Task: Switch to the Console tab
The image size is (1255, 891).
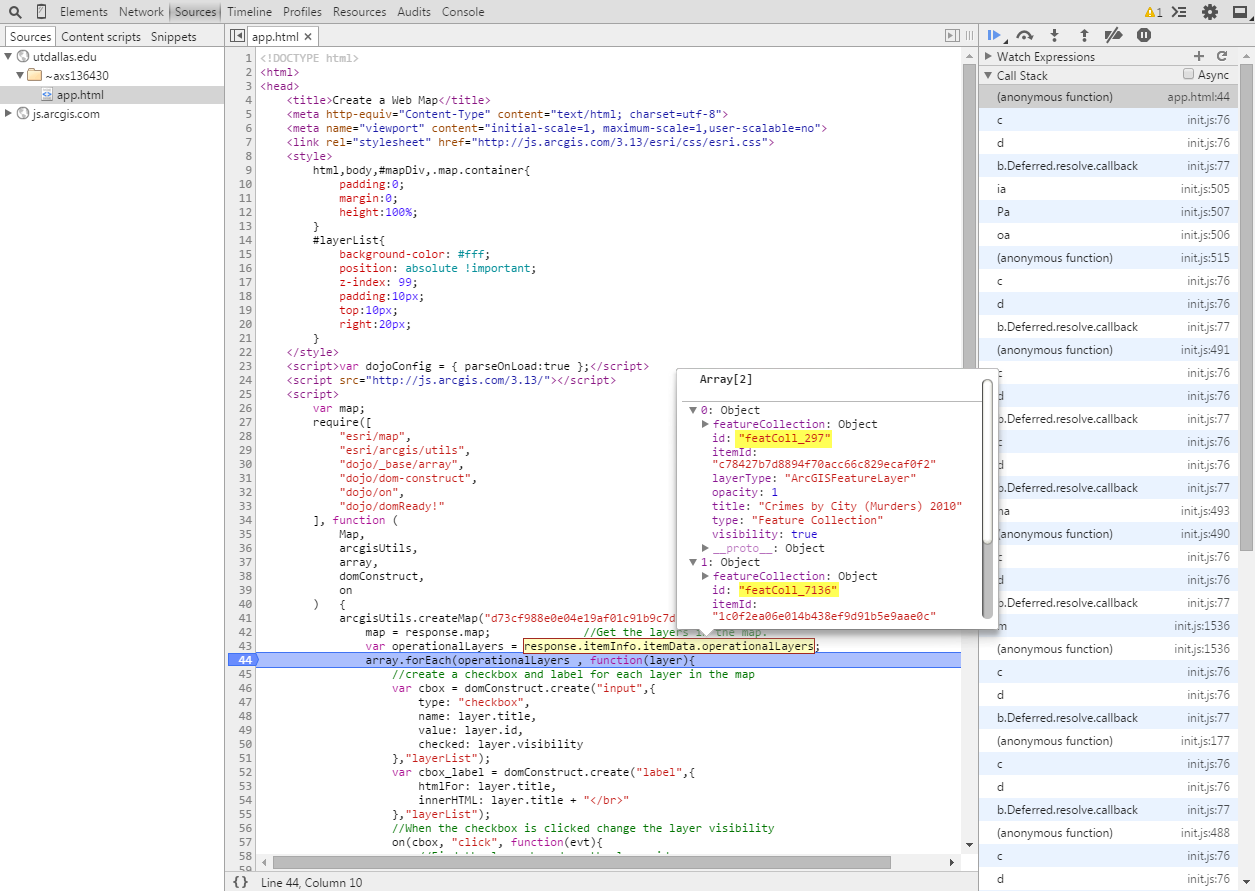Action: (463, 12)
